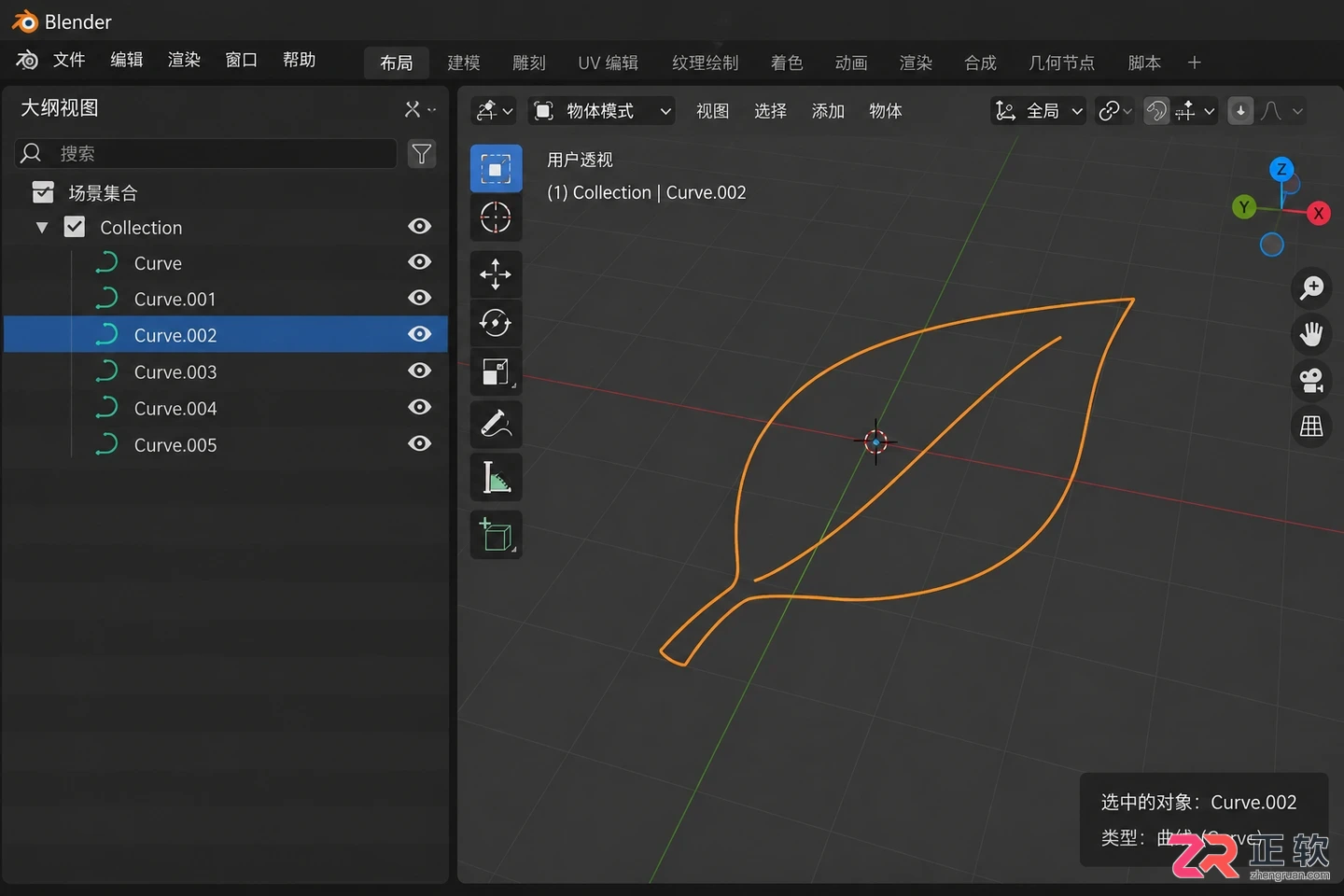Click the Blender logo app menu icon
The width and height of the screenshot is (1344, 896).
[28, 60]
